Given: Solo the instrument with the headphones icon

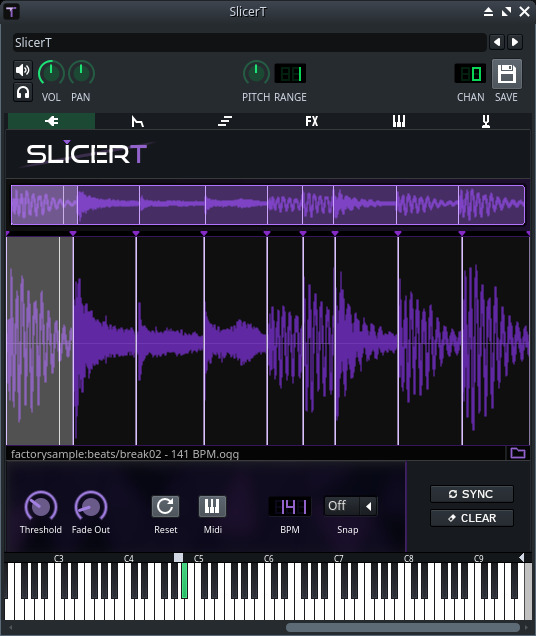Looking at the screenshot, I should click(x=23, y=92).
